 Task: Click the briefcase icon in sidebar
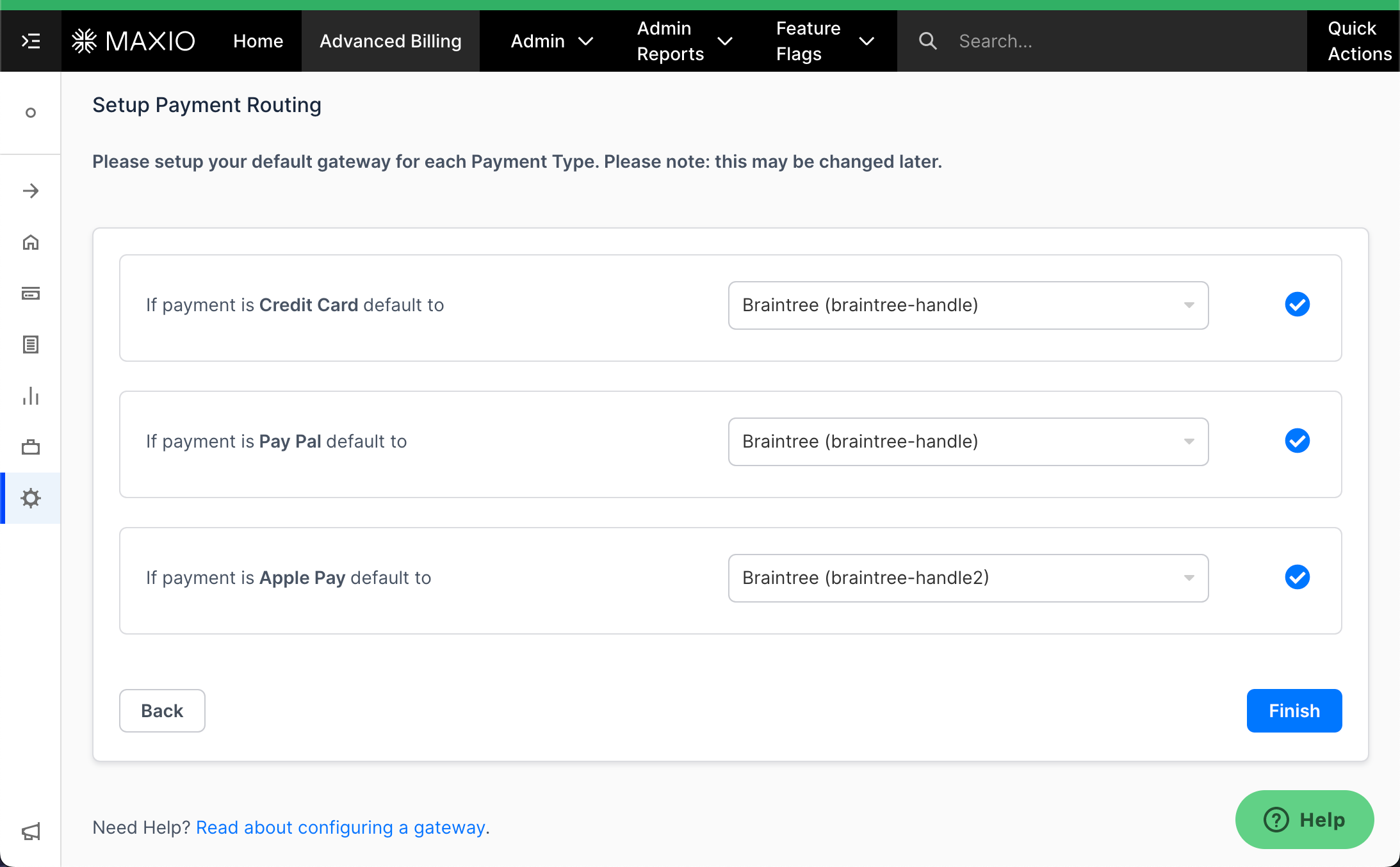[x=31, y=447]
